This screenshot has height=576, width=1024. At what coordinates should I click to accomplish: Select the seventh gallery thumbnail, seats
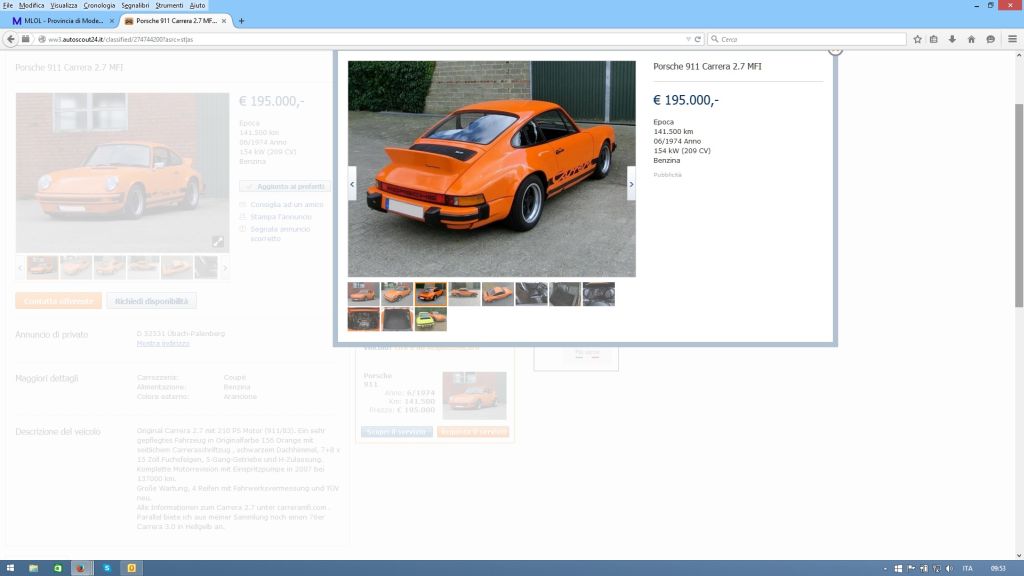click(x=565, y=294)
